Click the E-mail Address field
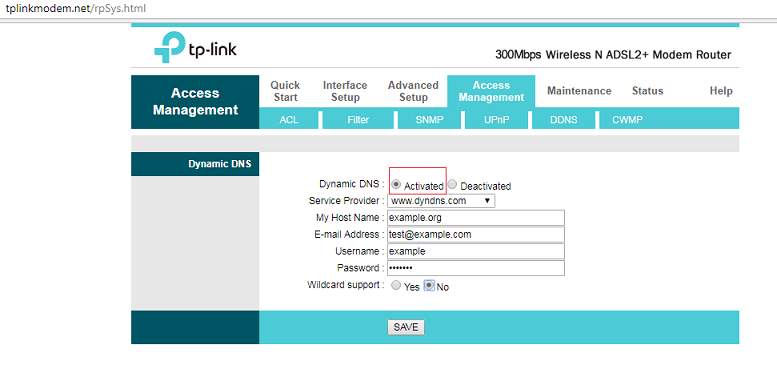The image size is (777, 385). click(476, 234)
